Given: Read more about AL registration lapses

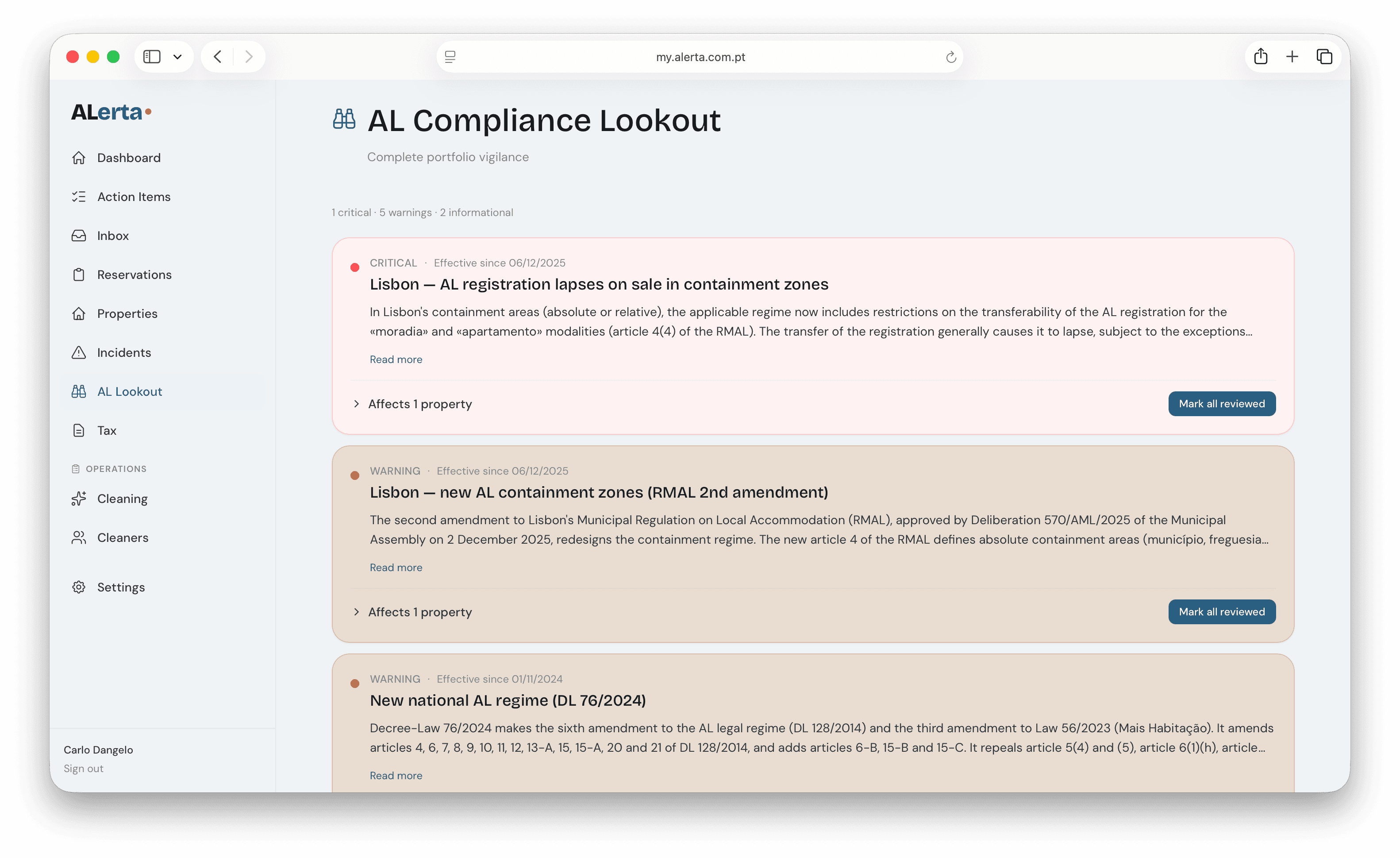Looking at the screenshot, I should click(396, 359).
